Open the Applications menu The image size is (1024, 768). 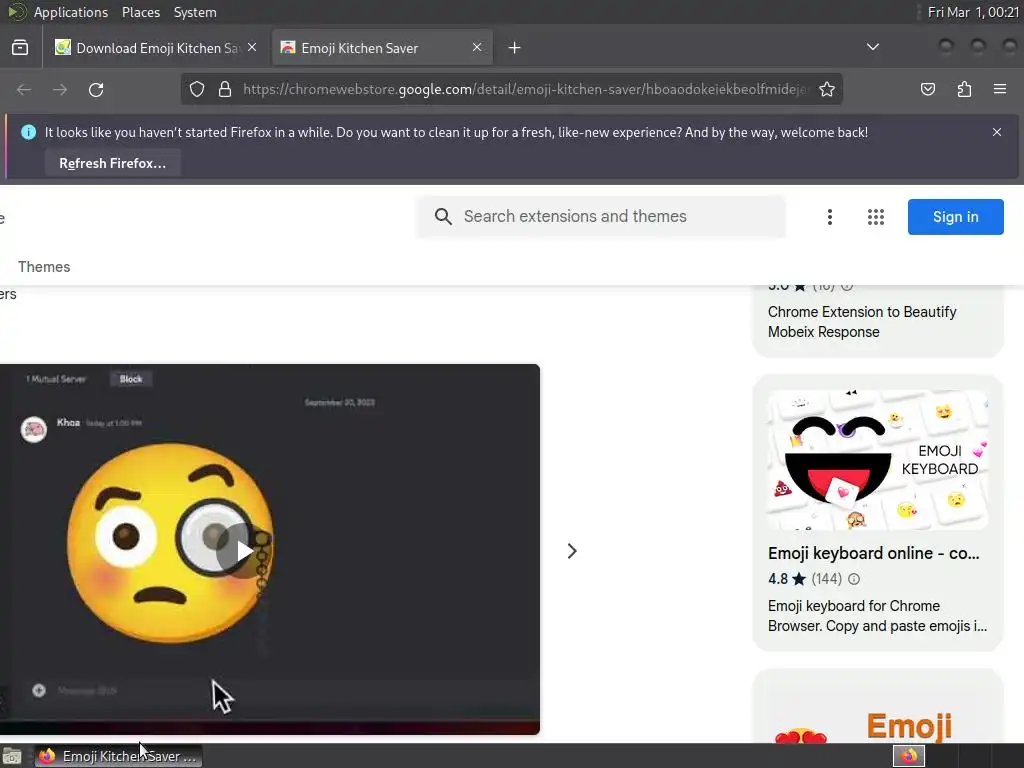pos(71,12)
